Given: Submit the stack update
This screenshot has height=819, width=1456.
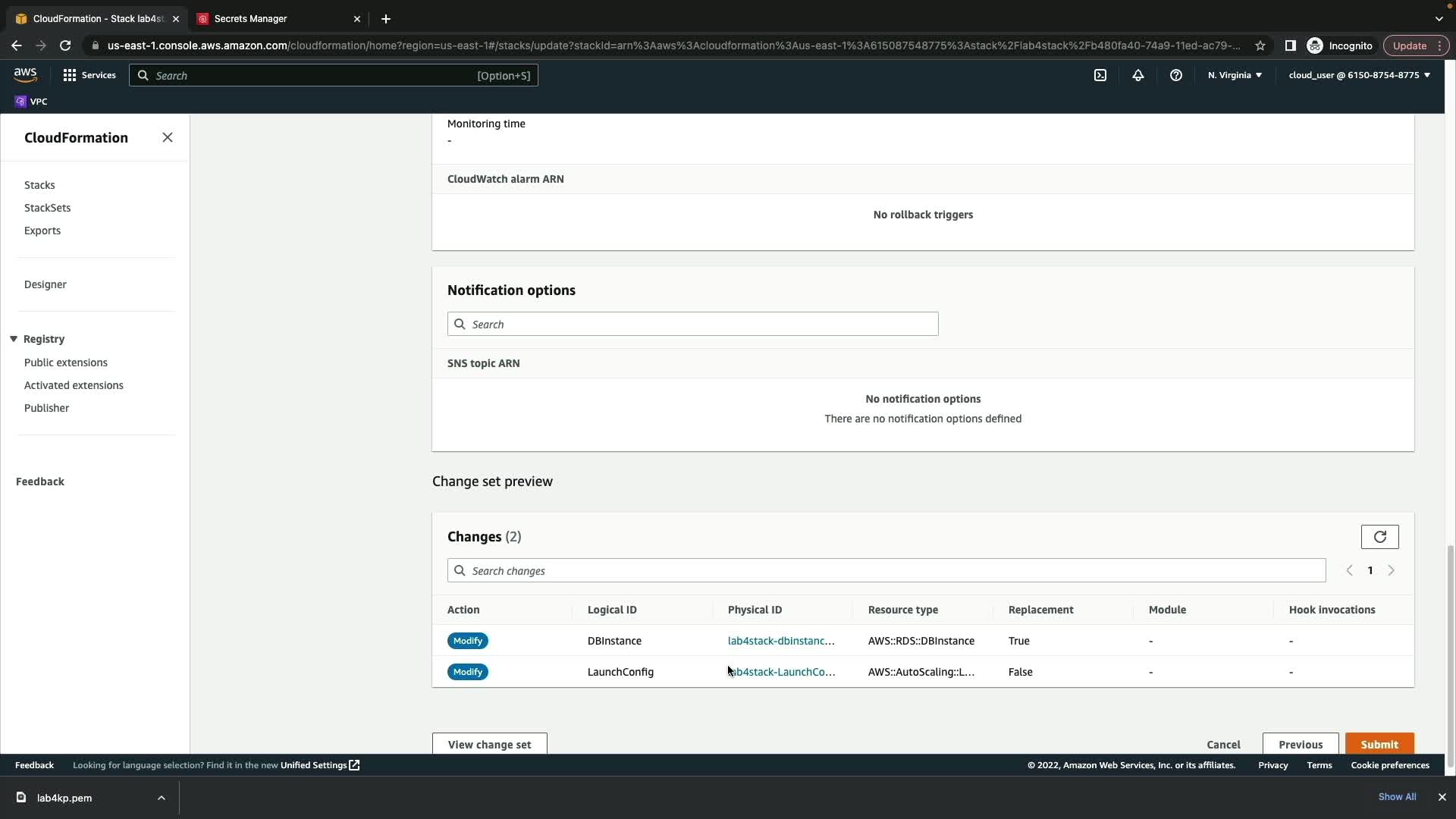Looking at the screenshot, I should tap(1379, 744).
